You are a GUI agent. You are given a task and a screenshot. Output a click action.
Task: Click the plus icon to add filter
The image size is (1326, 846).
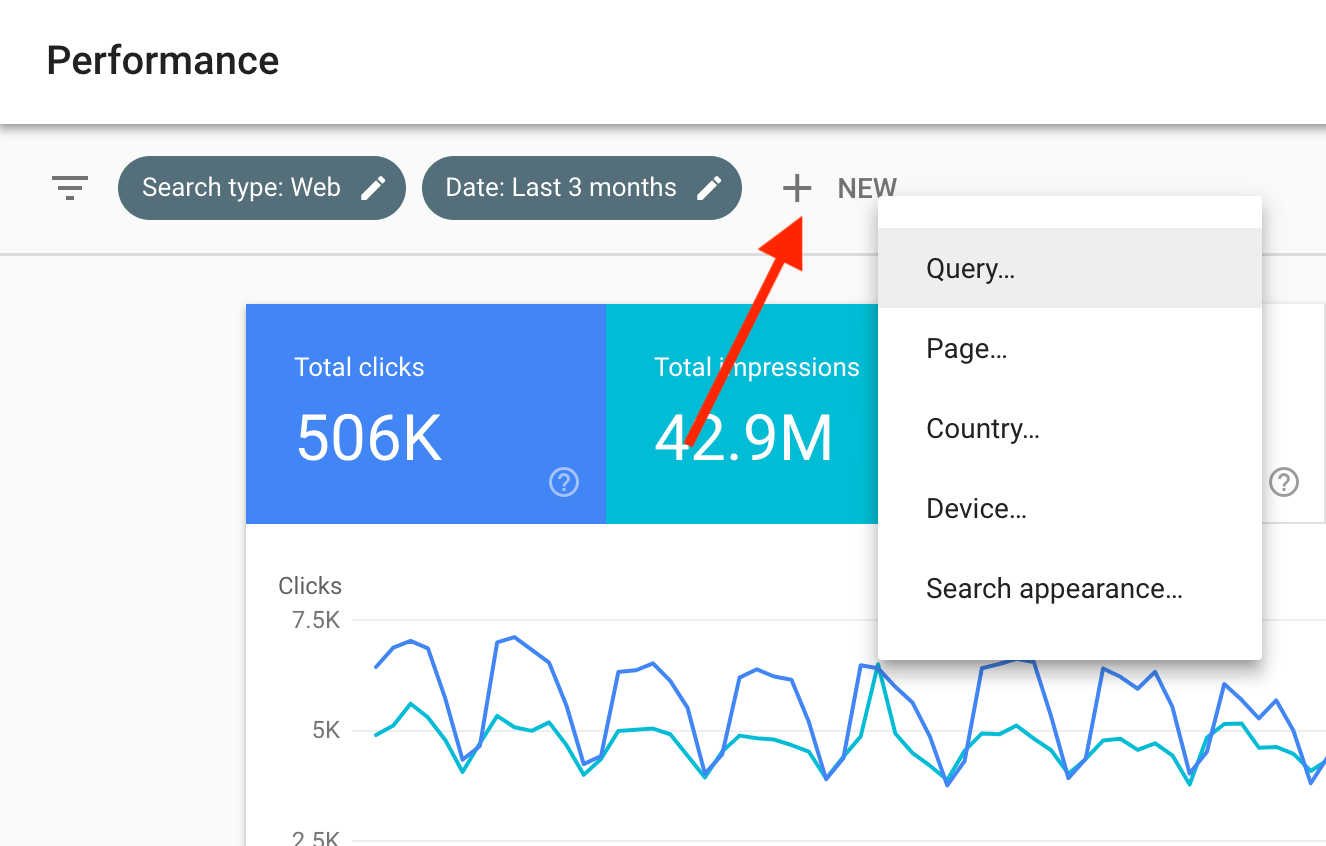pos(797,188)
